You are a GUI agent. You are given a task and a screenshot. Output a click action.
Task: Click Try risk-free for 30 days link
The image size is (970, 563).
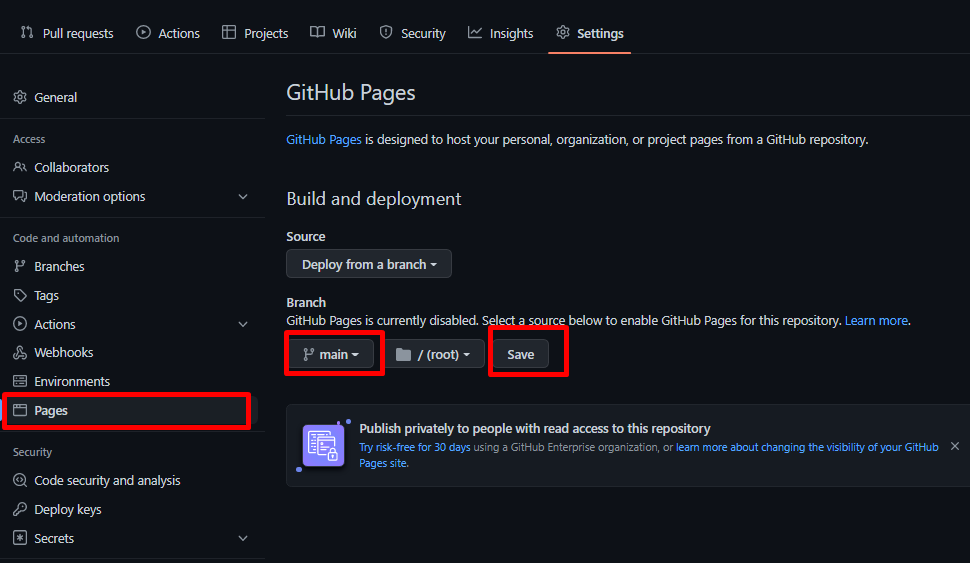point(415,447)
